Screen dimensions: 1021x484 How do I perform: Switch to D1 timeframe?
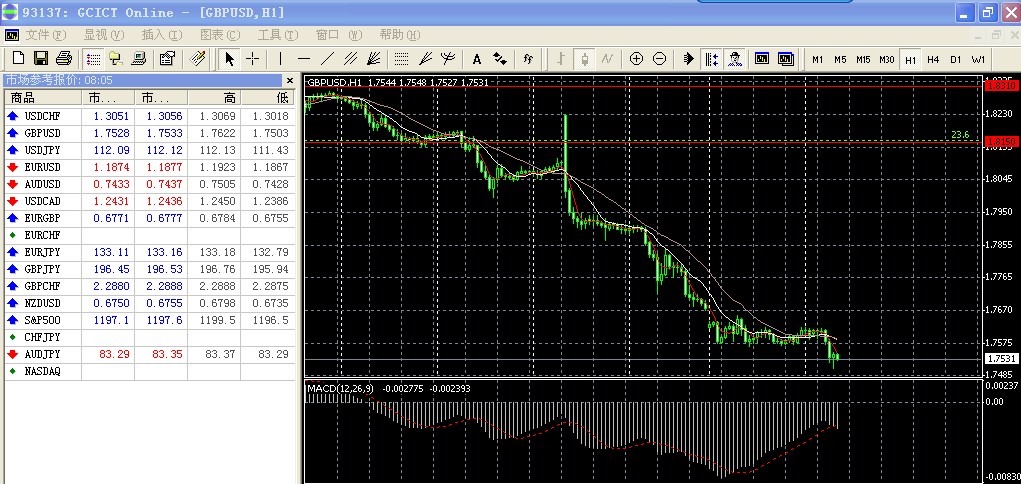(x=955, y=59)
